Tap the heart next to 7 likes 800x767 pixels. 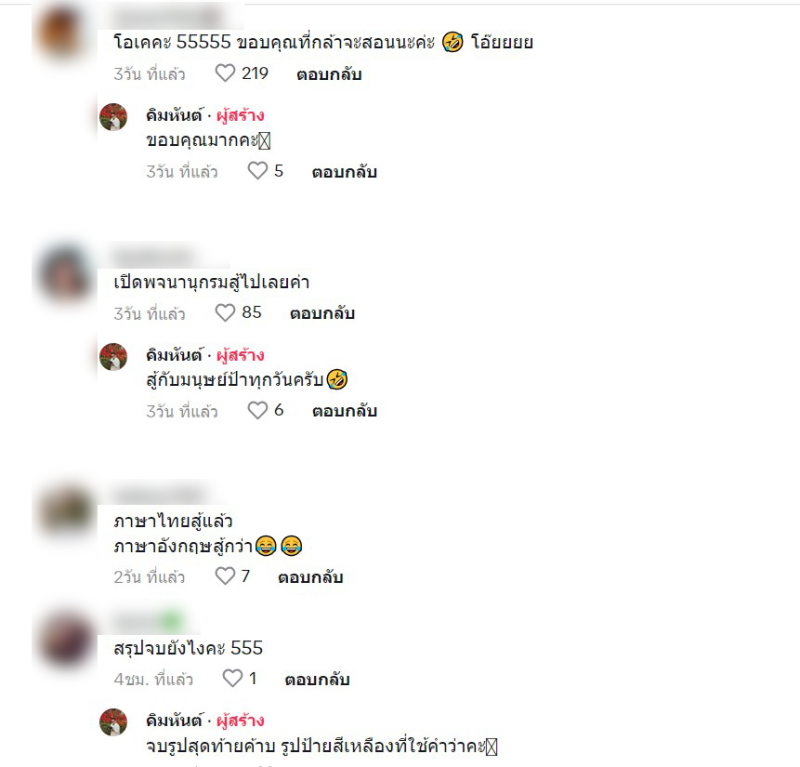[x=224, y=576]
